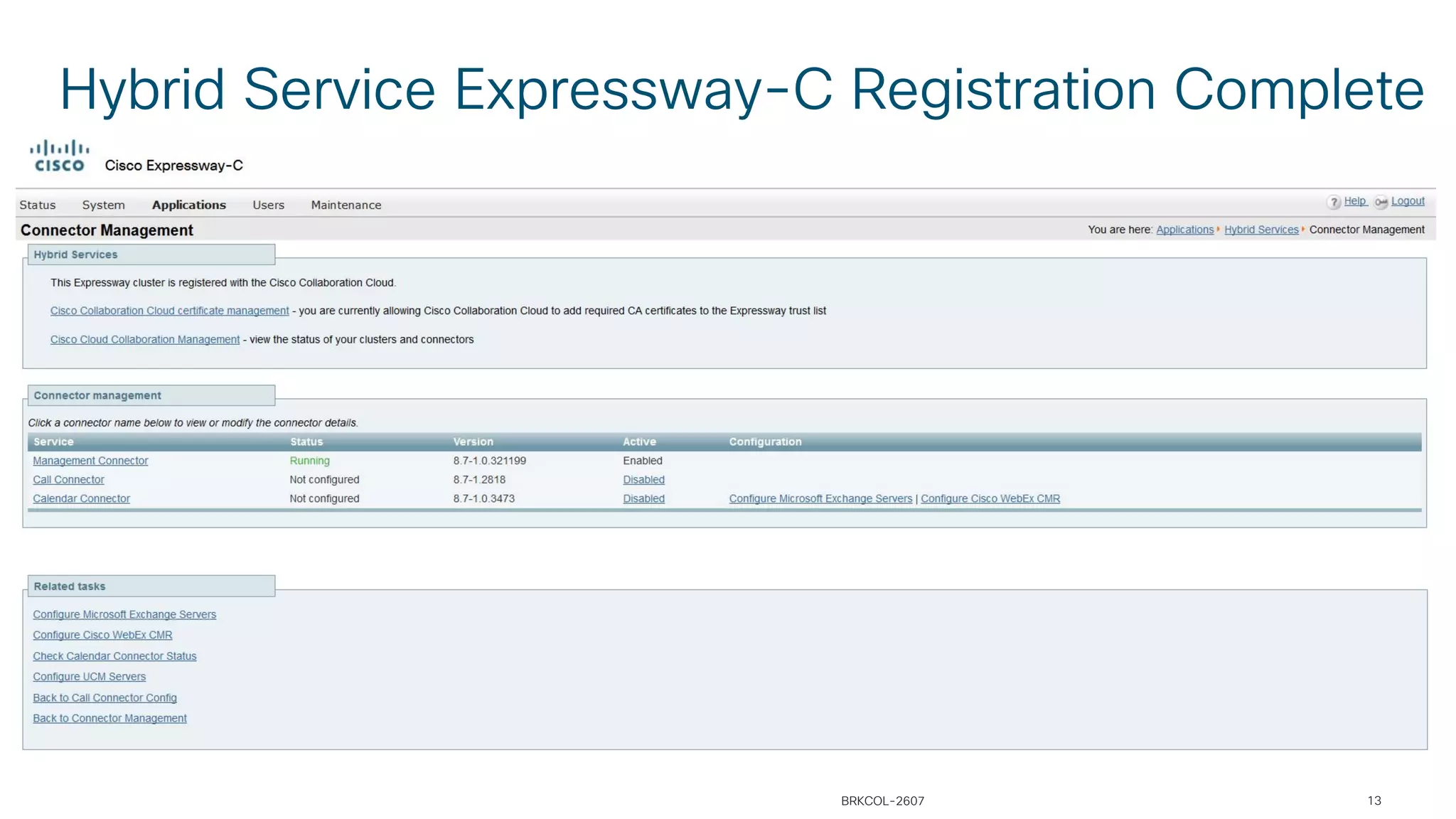Open Configure Microsoft Exchange Servers under Related tasks
The height and width of the screenshot is (819, 1456).
tap(124, 615)
